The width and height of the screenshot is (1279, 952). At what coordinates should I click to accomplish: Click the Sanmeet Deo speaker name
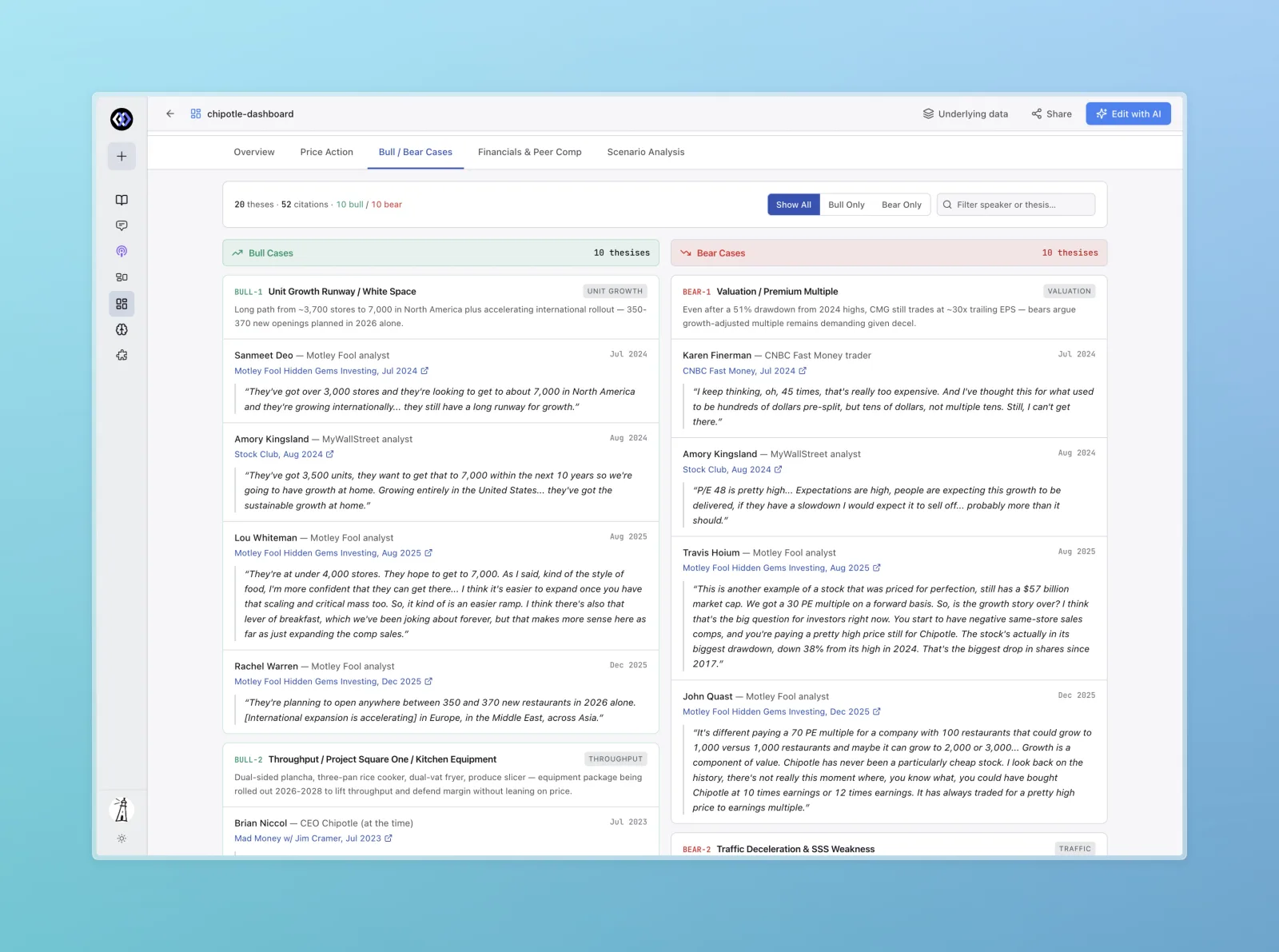click(x=264, y=356)
